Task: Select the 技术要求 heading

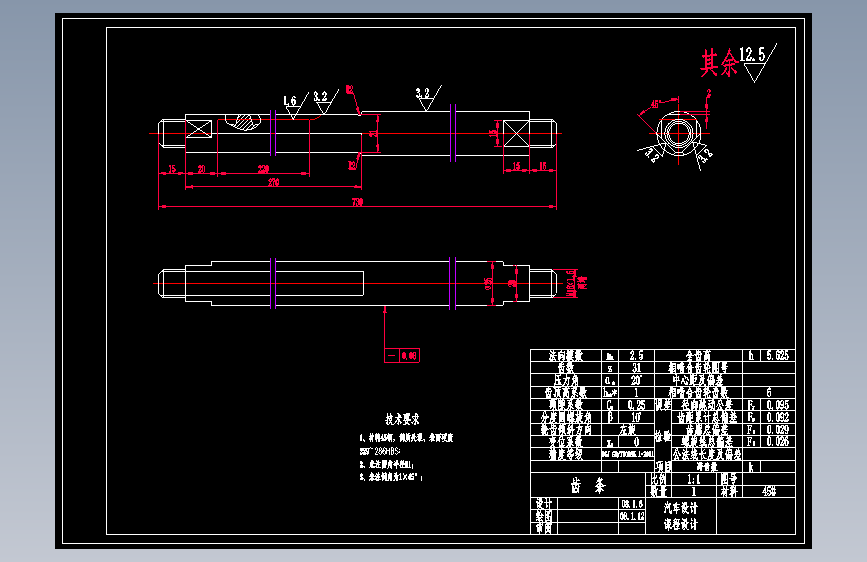Action: click(403, 419)
